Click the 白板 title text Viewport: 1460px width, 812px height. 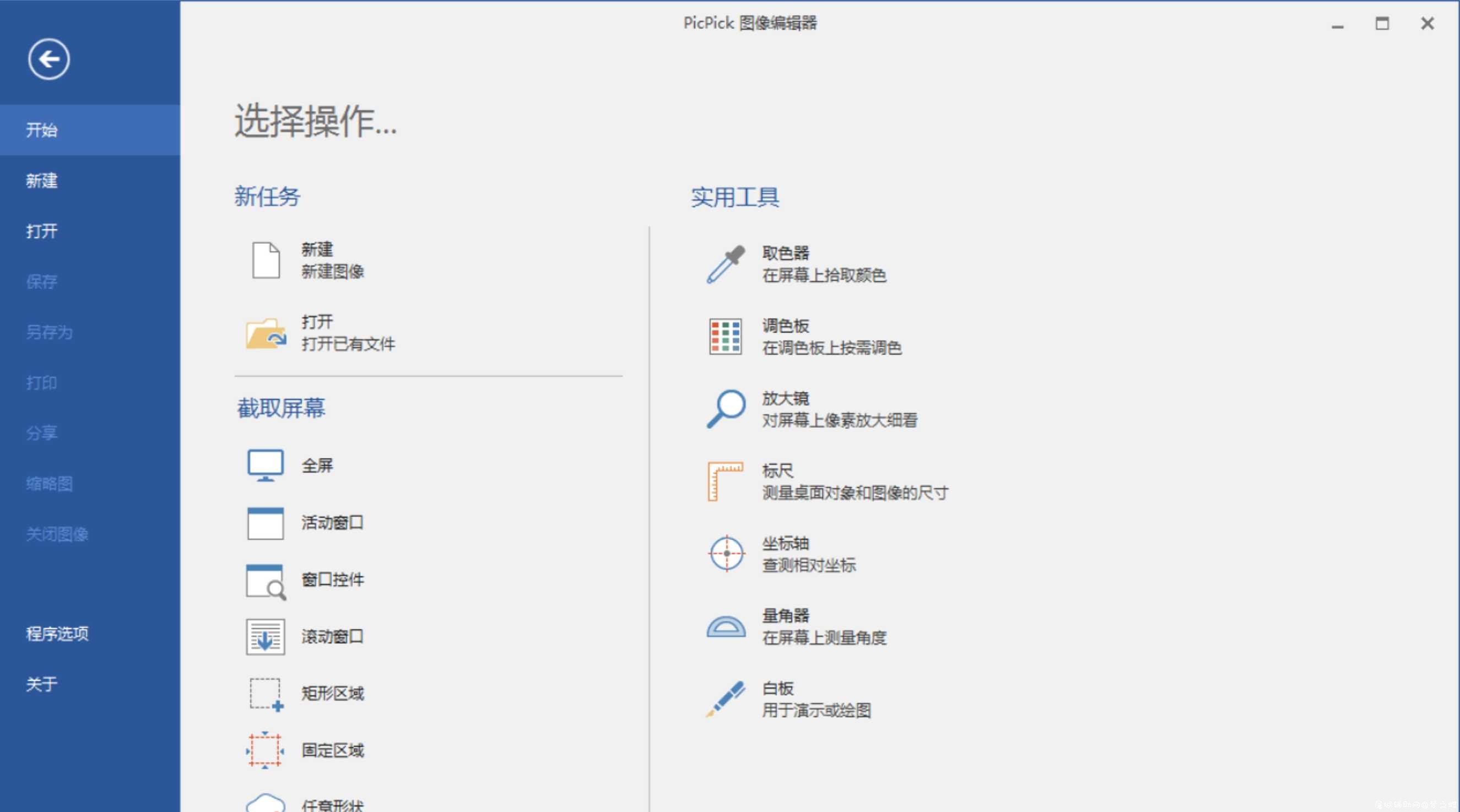777,689
